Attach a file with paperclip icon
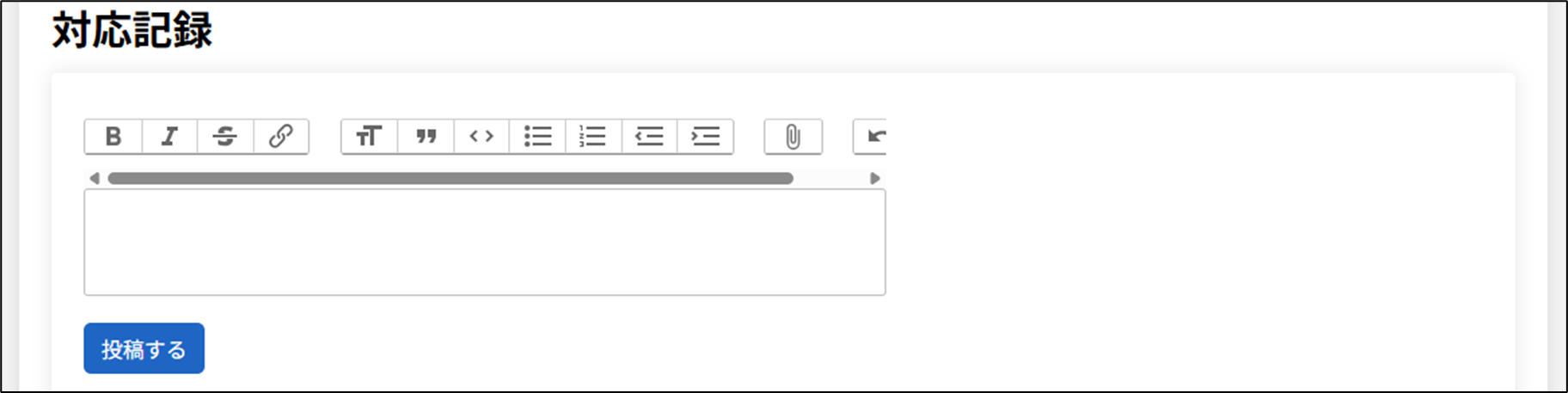The height and width of the screenshot is (393, 1568). tap(793, 137)
